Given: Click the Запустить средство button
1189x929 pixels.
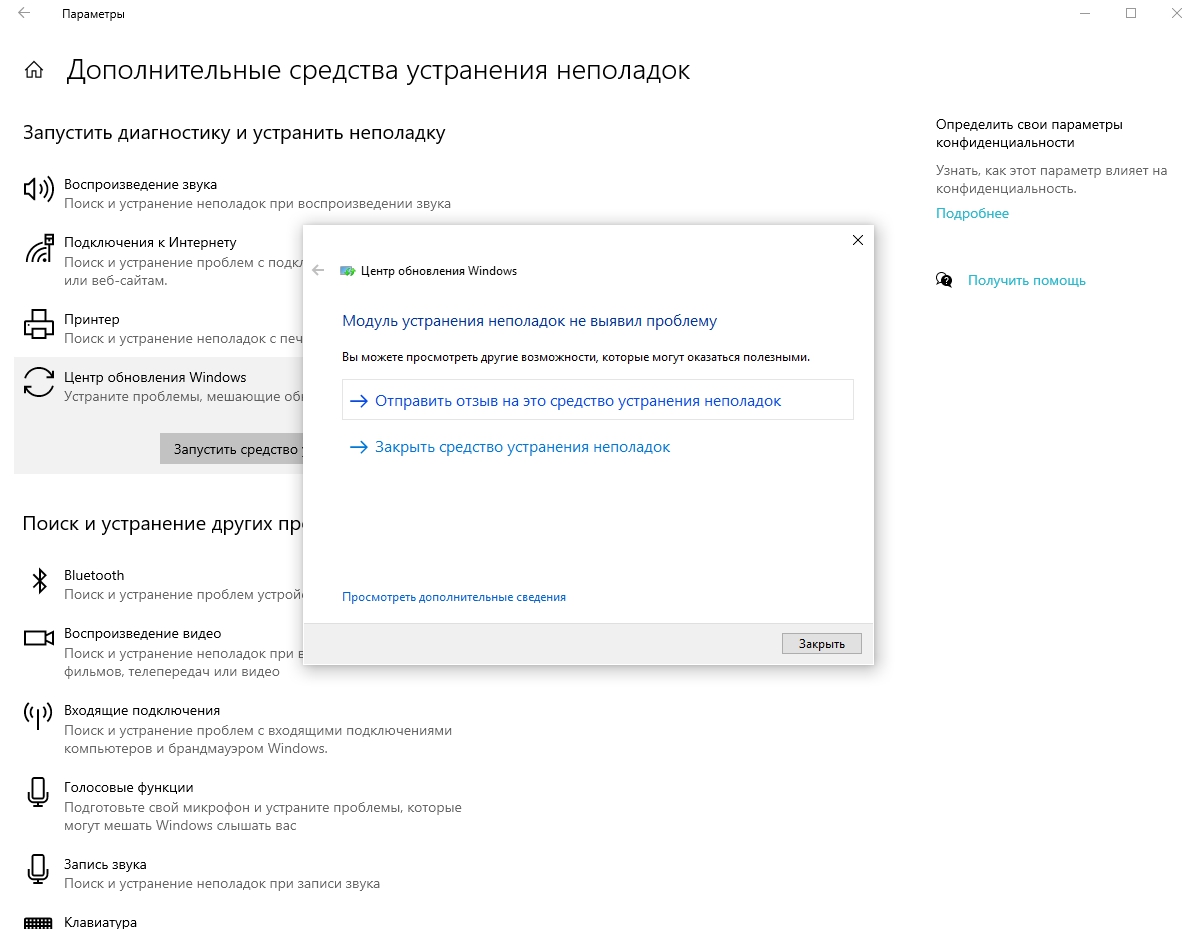Looking at the screenshot, I should (x=231, y=449).
